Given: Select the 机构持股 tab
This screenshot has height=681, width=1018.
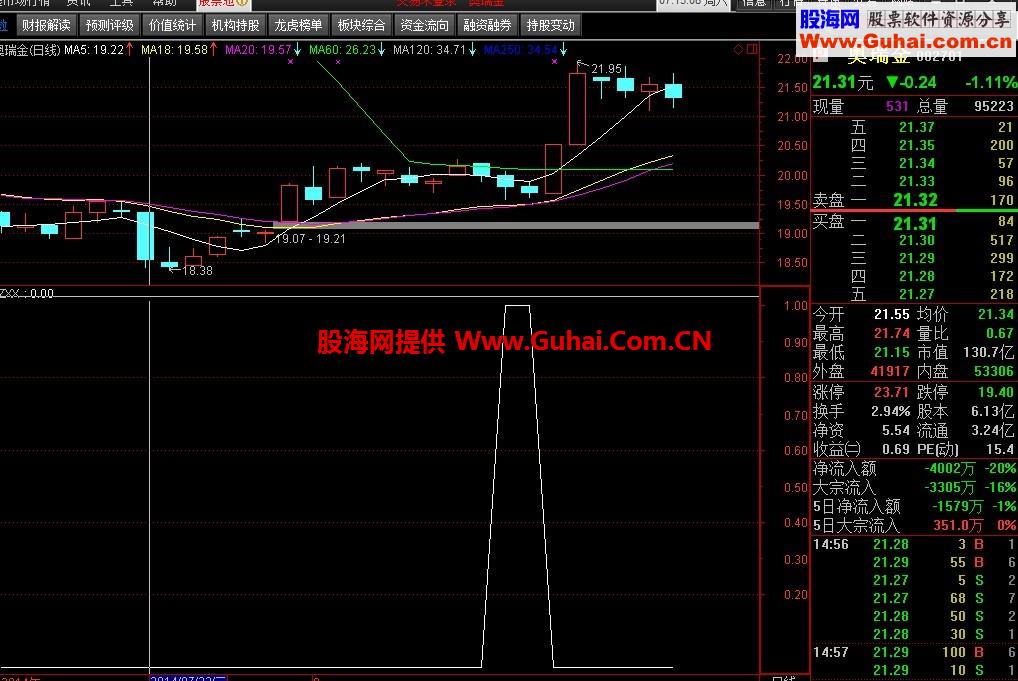Looking at the screenshot, I should [x=235, y=25].
